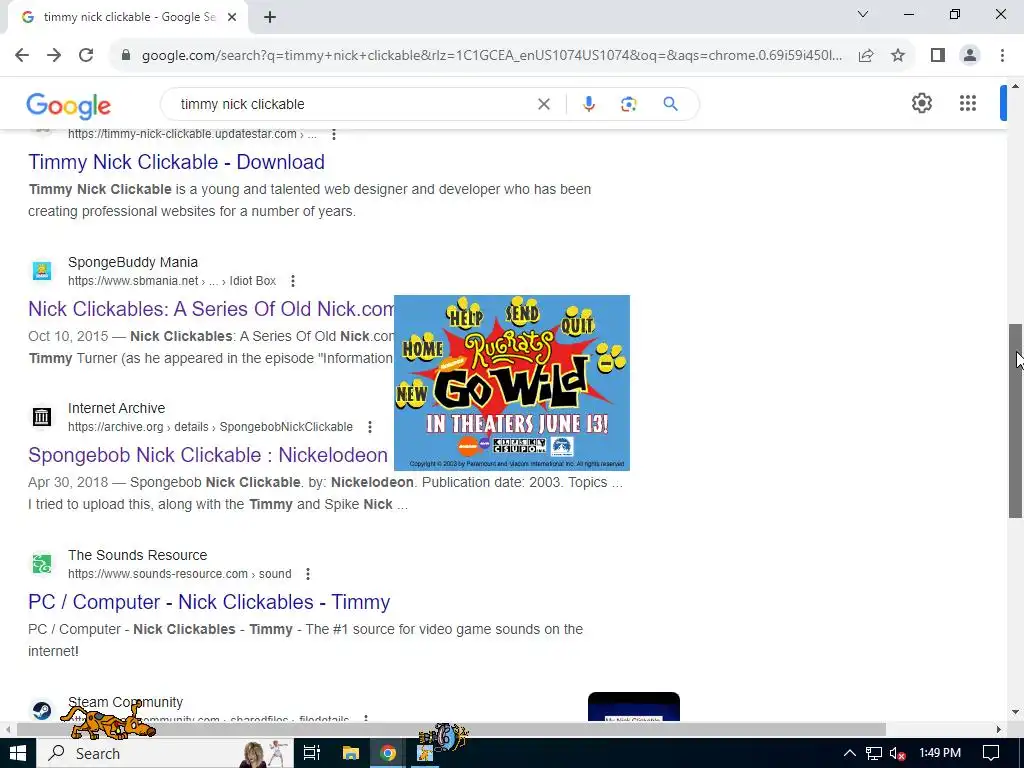
Task: Click the running dog desktop character
Action: click(x=109, y=720)
